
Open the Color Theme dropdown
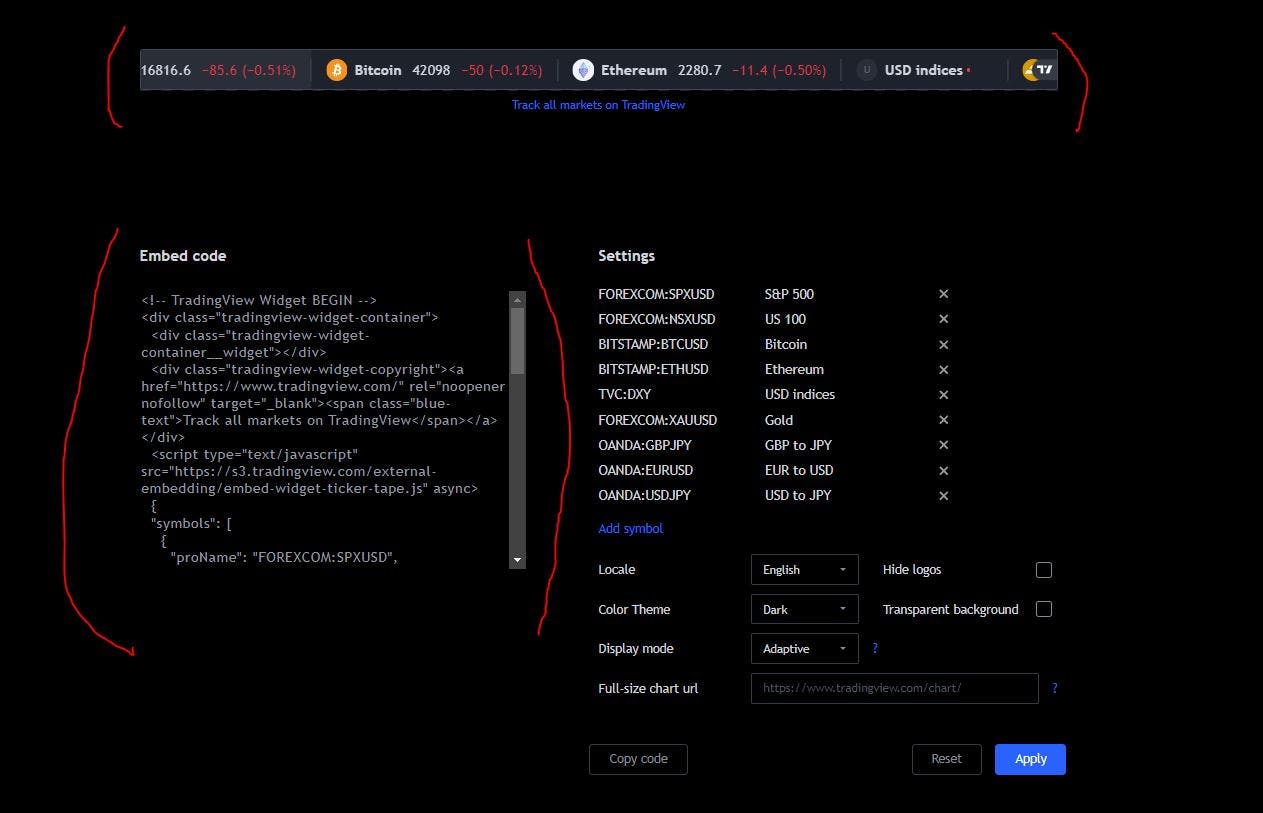tap(805, 609)
